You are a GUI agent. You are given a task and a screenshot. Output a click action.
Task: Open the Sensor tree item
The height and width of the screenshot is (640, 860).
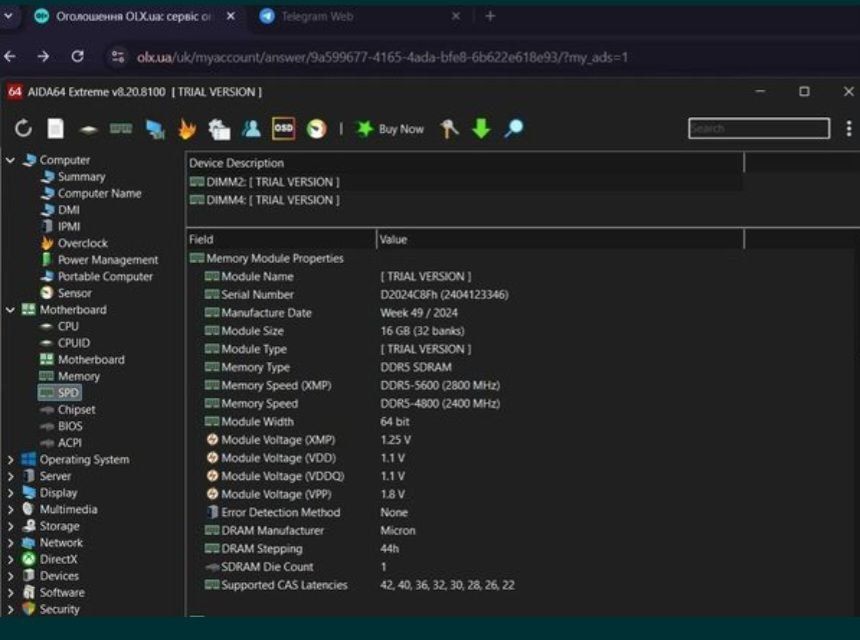click(x=66, y=293)
